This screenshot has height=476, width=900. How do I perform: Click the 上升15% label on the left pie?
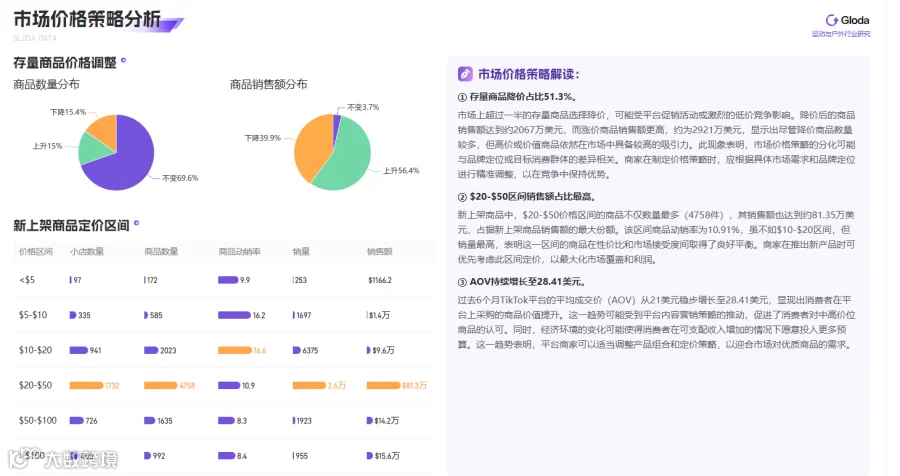[47, 146]
